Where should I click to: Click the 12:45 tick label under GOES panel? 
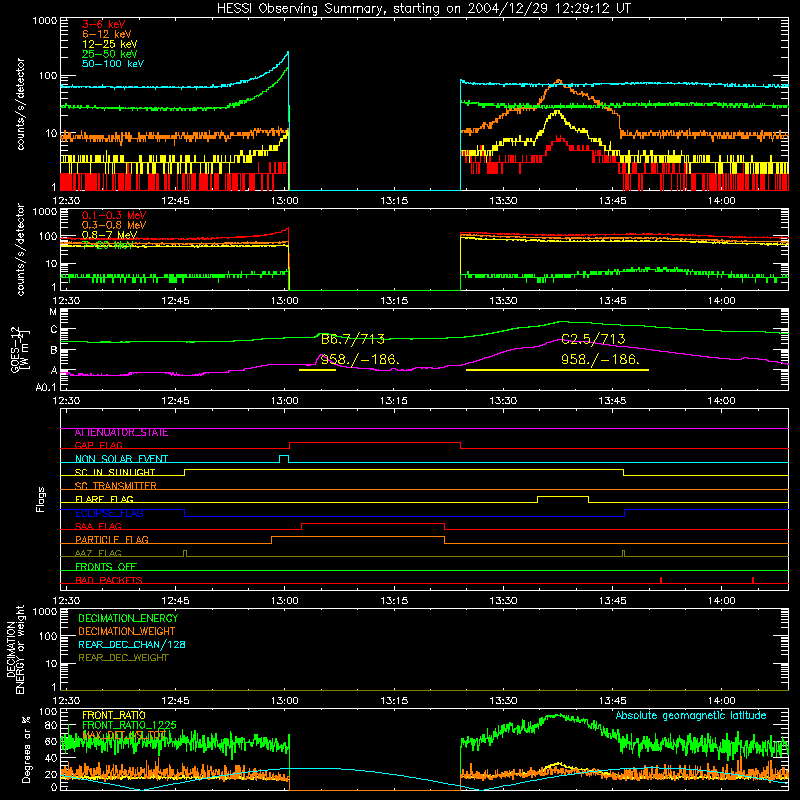[175, 401]
